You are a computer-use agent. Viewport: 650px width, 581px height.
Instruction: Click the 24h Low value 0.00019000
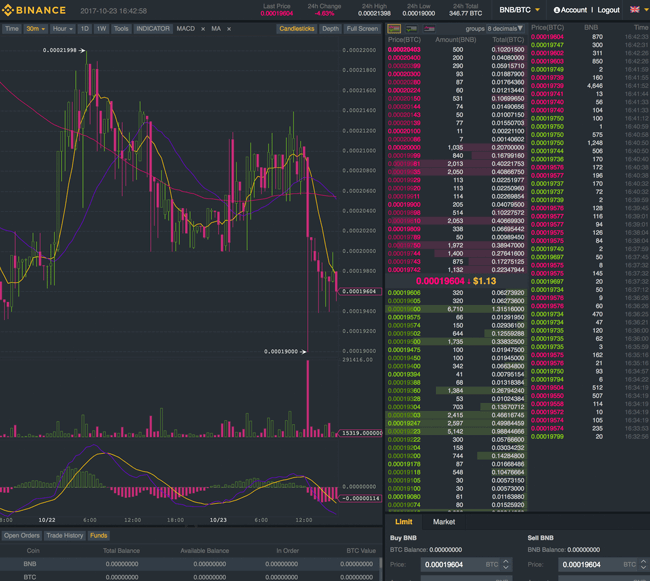click(419, 13)
